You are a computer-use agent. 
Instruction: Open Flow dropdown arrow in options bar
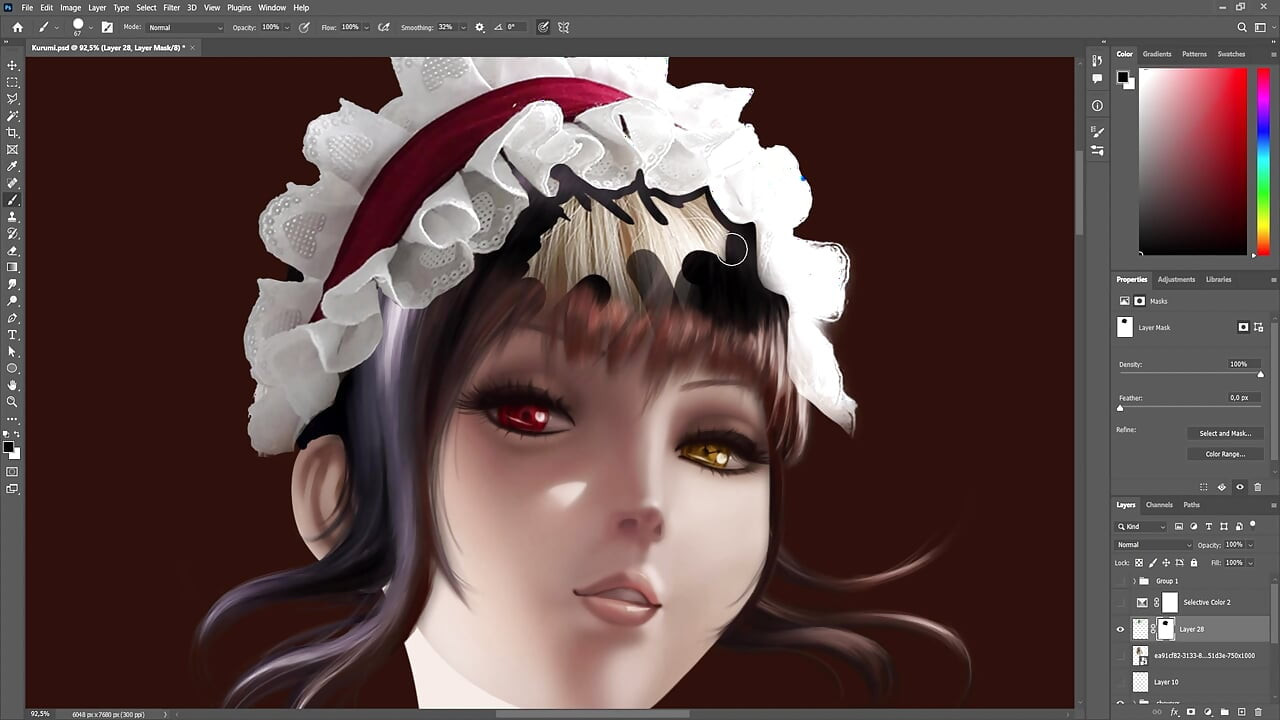(366, 27)
